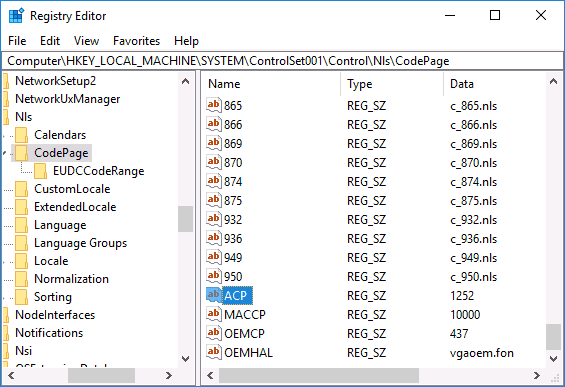
Task: Click tree pane scroll left arrow
Action: coord(11,376)
